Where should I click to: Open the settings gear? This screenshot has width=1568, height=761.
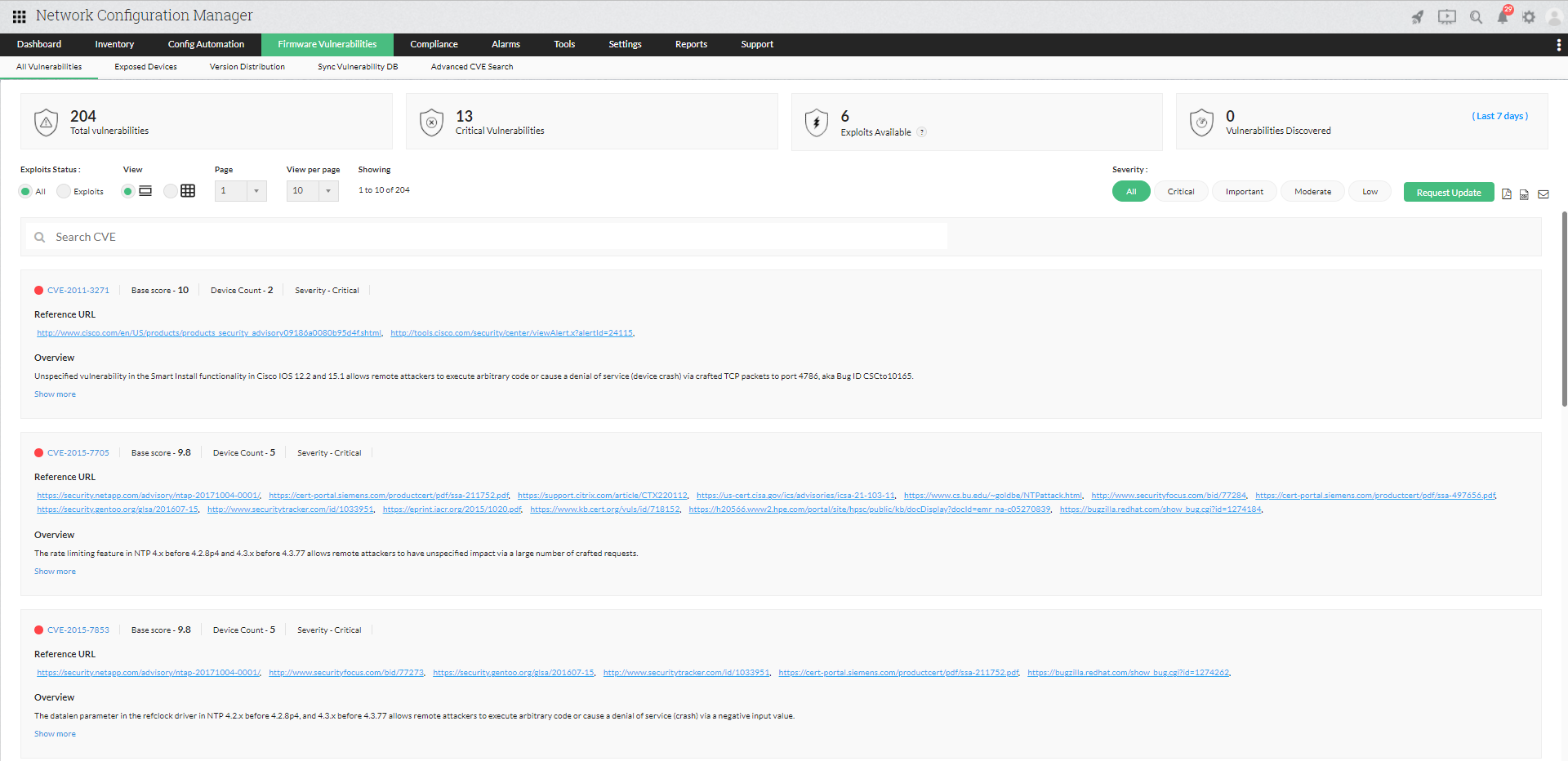(1529, 16)
